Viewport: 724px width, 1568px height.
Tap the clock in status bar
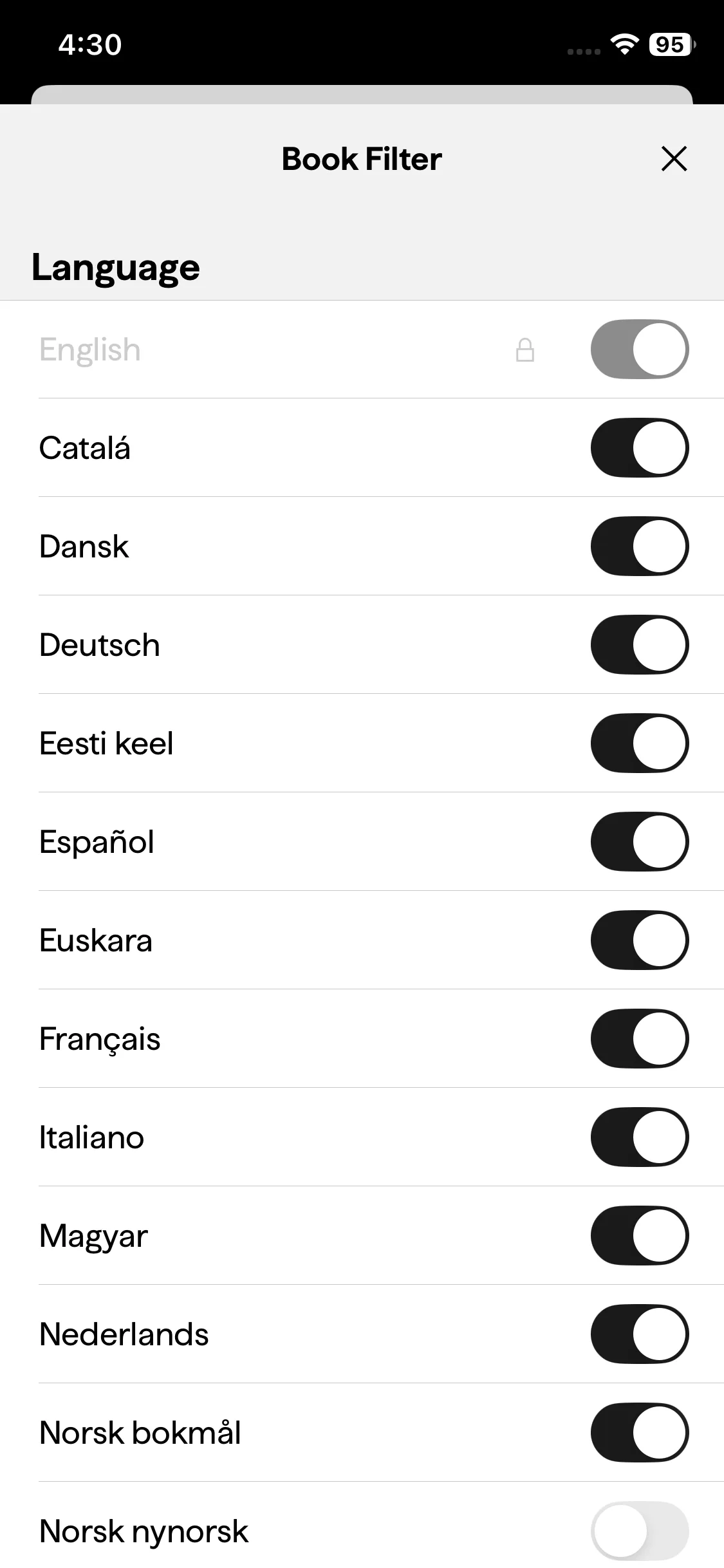click(x=90, y=45)
